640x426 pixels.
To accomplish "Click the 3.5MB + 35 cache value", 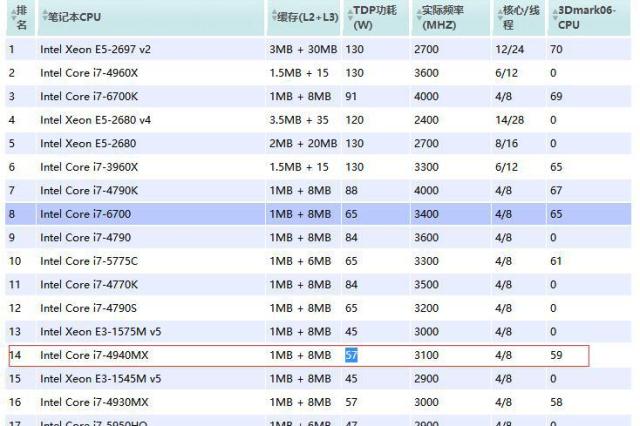I will tap(299, 120).
